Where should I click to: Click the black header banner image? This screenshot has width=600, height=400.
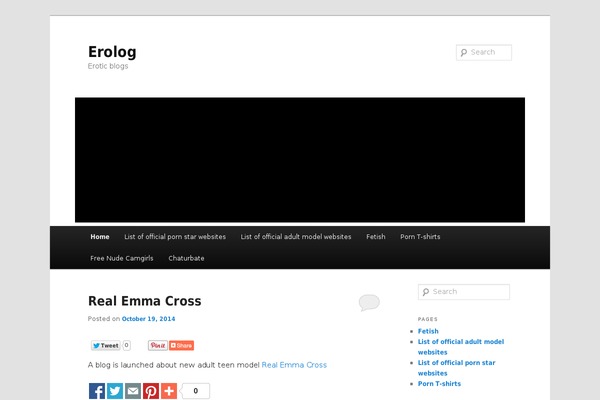tap(300, 160)
